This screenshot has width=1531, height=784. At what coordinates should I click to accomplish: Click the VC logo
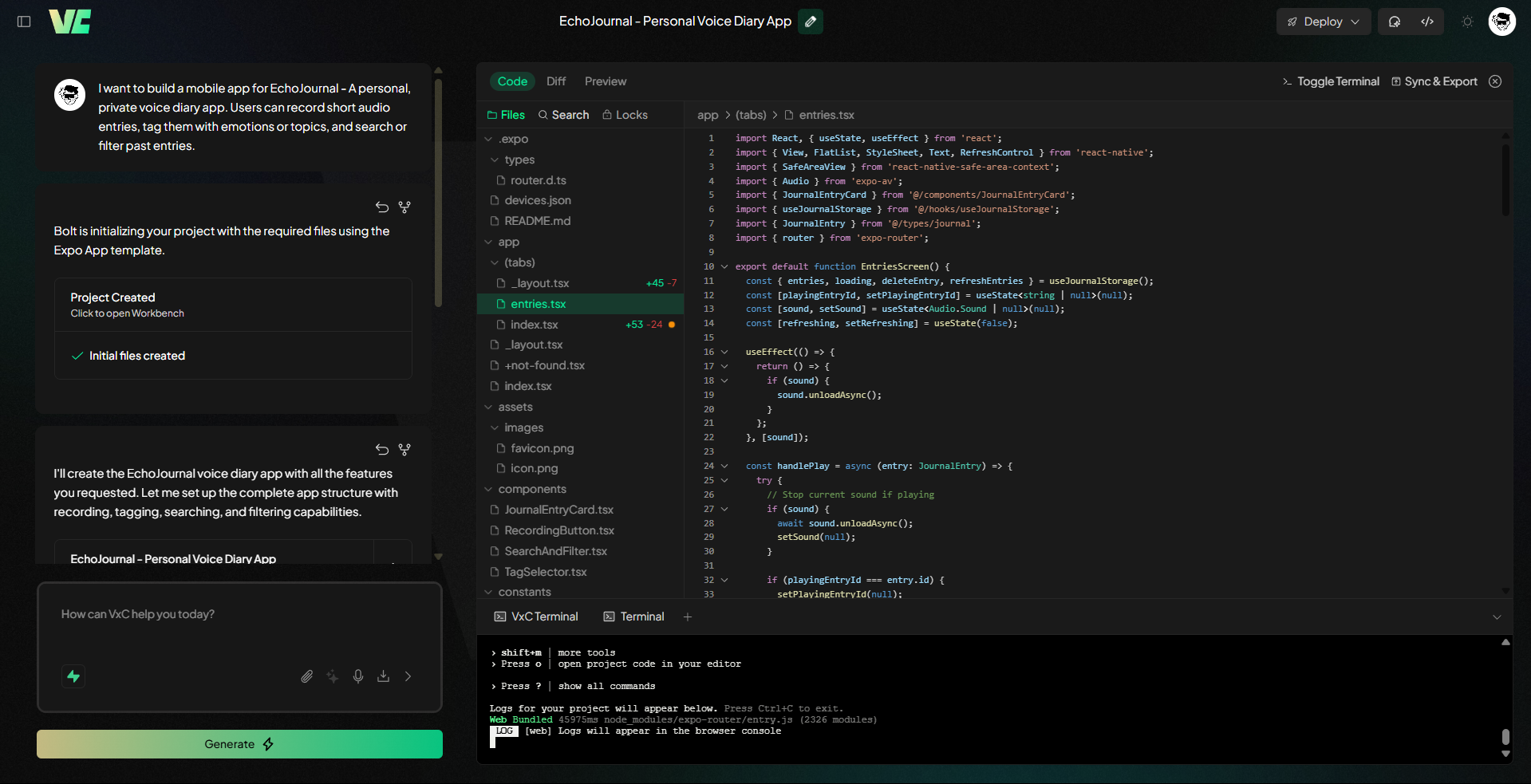coord(70,22)
